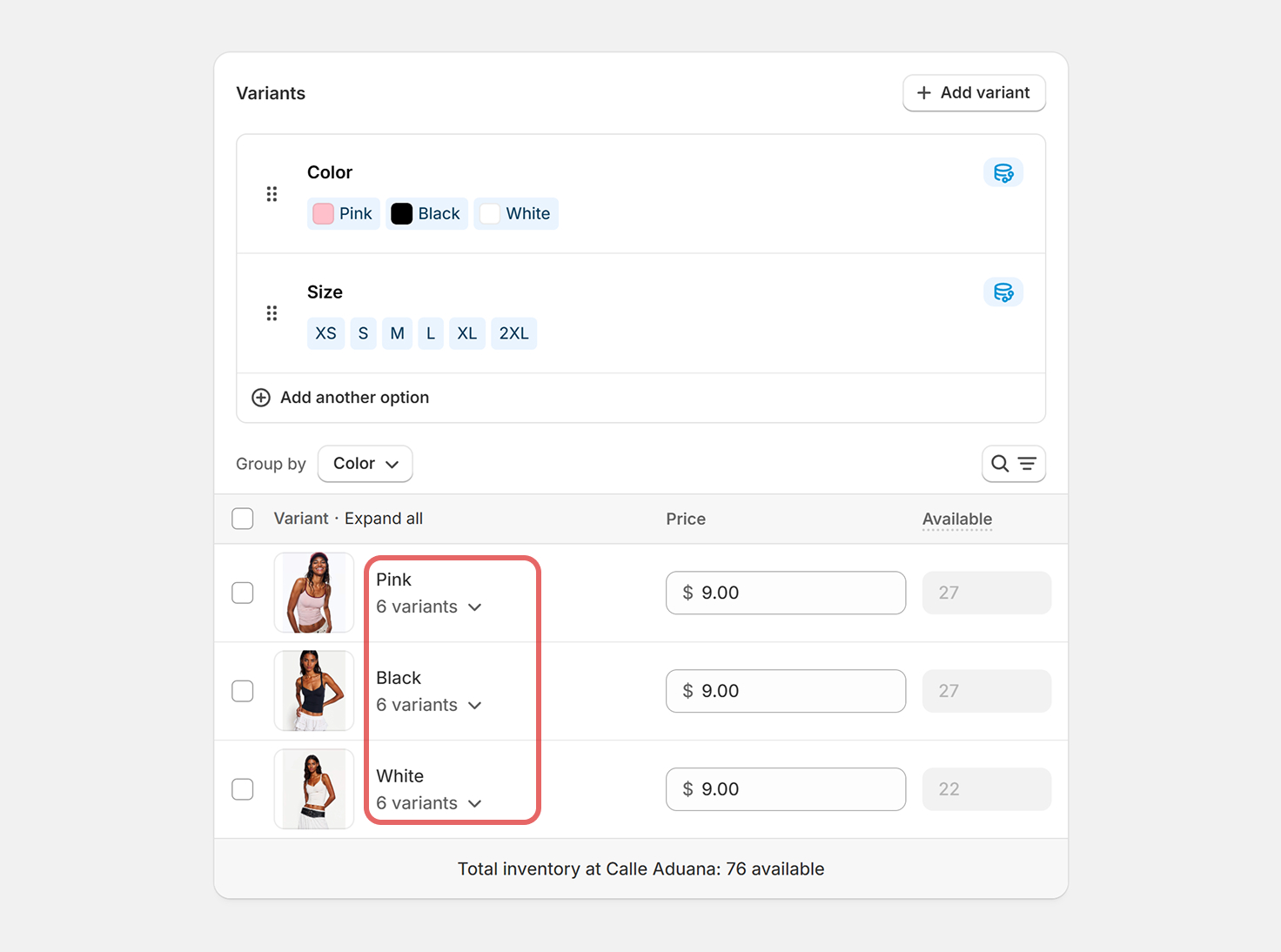Grab the Size option drag handle

point(272,313)
